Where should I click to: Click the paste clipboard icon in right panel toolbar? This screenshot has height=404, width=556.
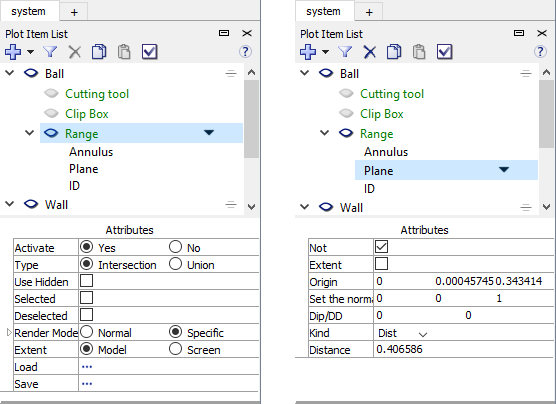419,52
